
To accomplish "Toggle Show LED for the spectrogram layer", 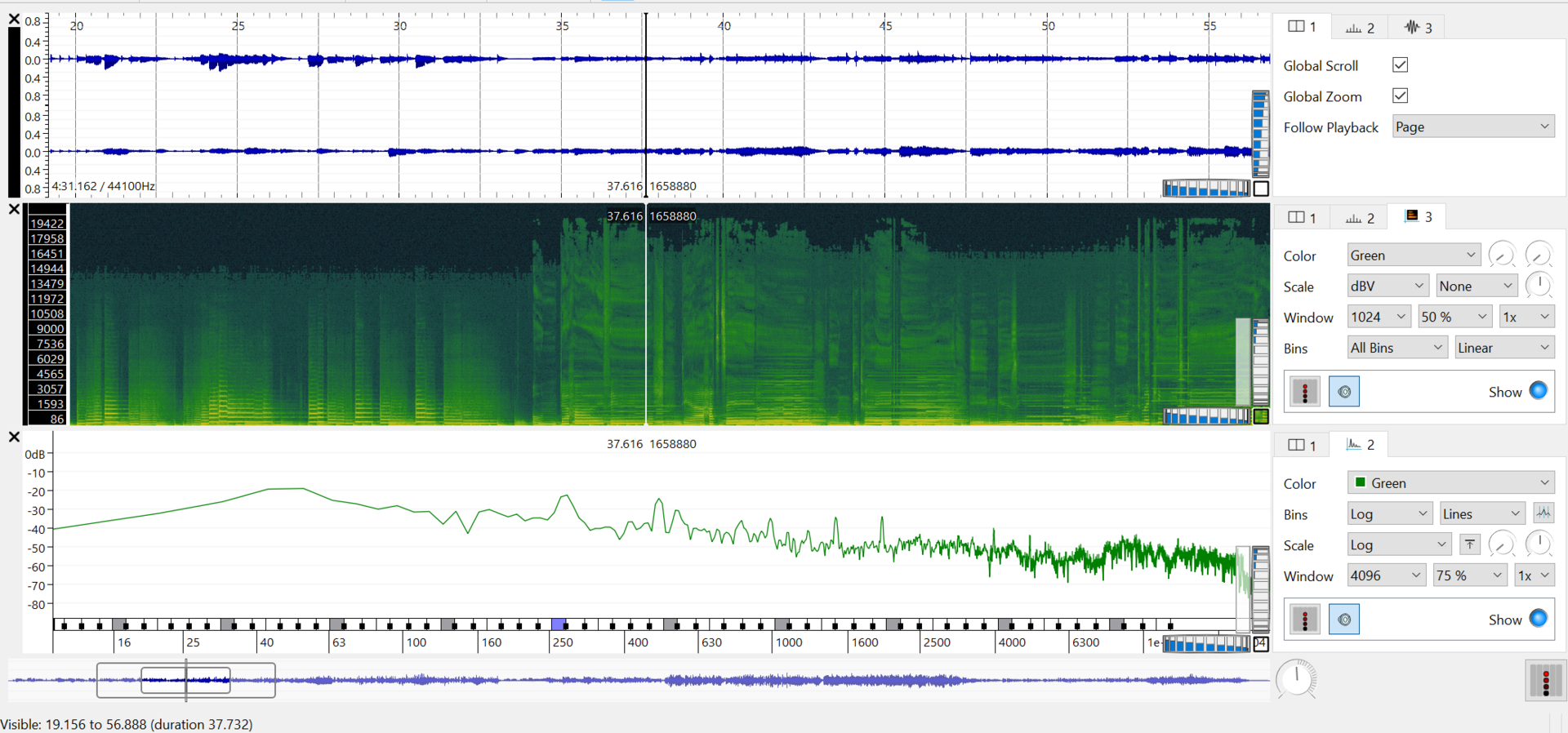I will (1539, 391).
